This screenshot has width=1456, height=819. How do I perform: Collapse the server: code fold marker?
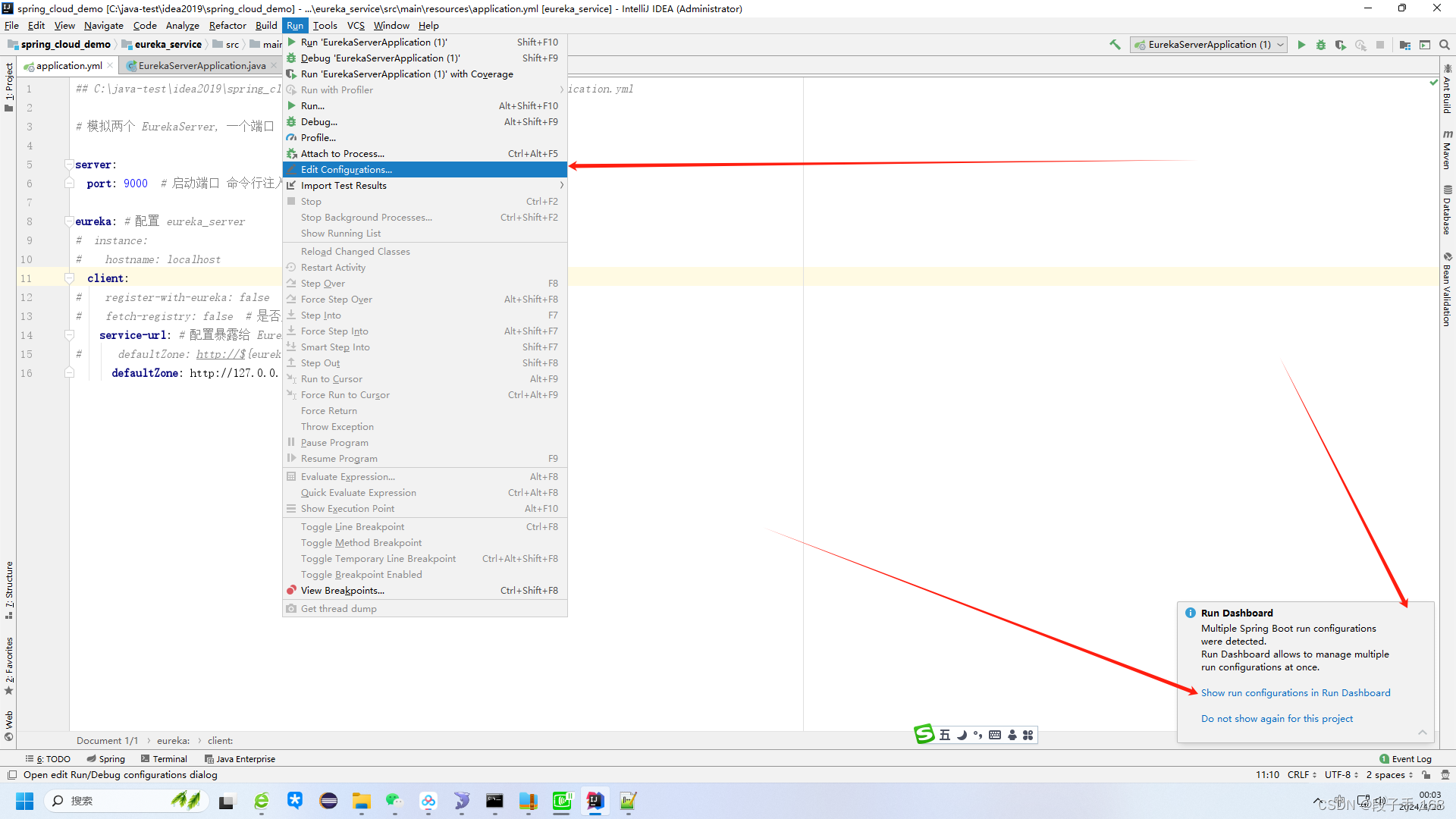pyautogui.click(x=69, y=165)
